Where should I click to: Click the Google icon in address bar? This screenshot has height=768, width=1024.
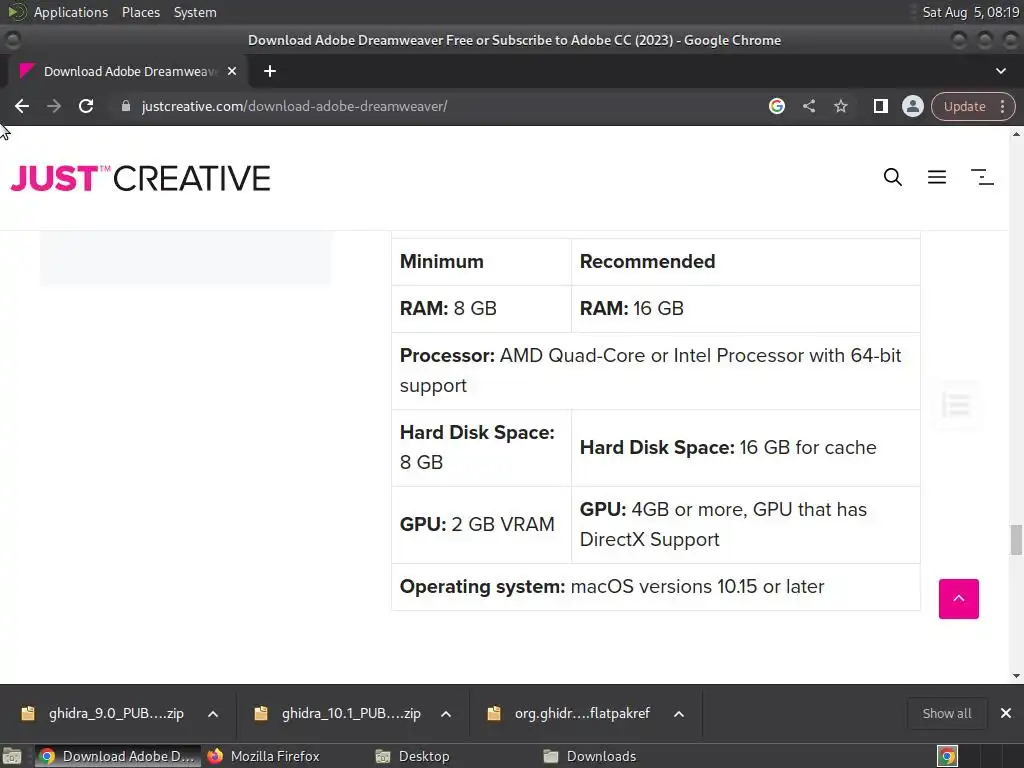coord(776,106)
